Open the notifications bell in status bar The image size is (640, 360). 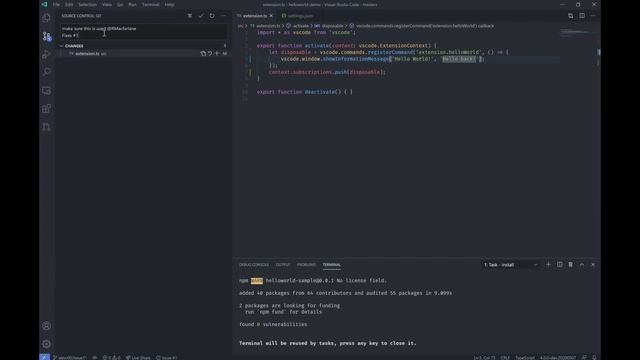point(594,358)
